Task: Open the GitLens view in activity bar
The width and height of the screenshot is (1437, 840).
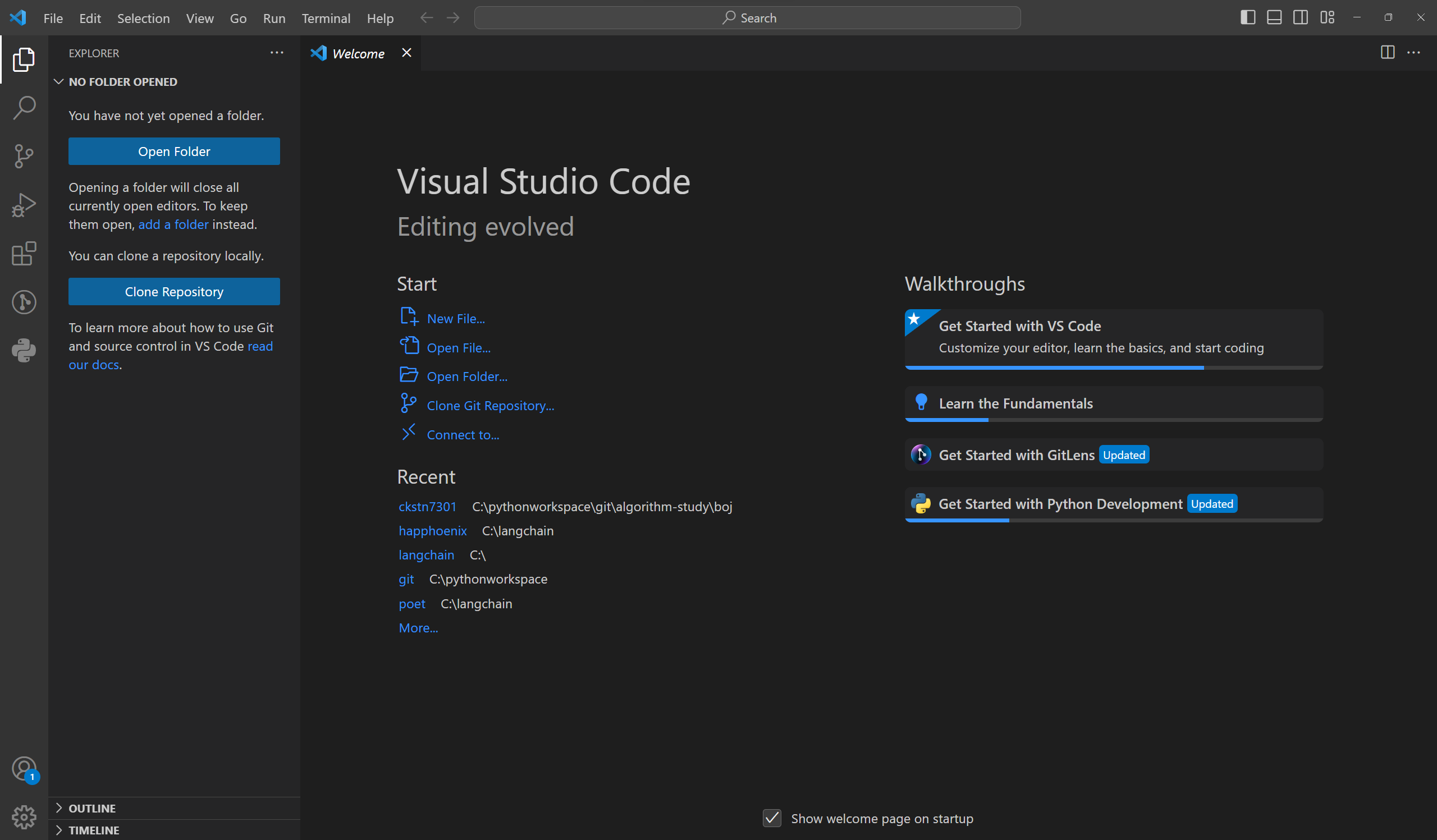Action: [x=24, y=302]
